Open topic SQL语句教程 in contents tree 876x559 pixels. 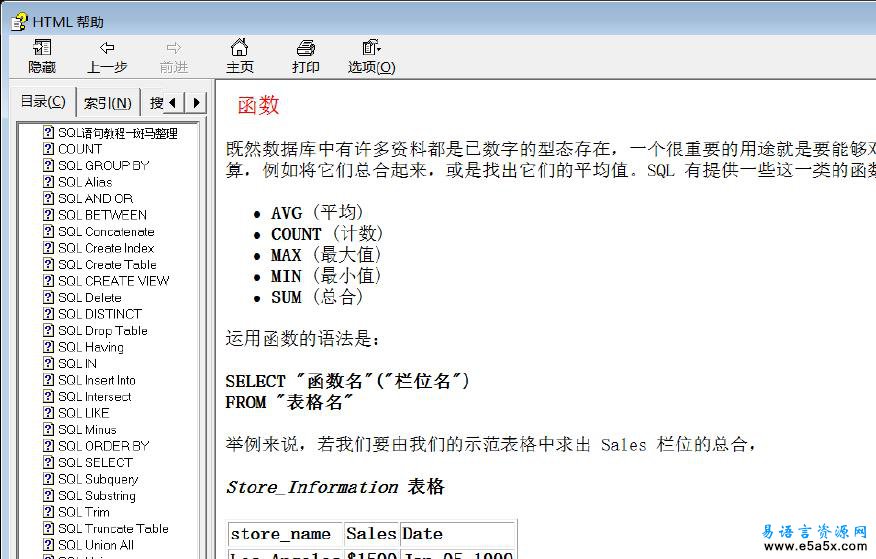click(x=118, y=133)
